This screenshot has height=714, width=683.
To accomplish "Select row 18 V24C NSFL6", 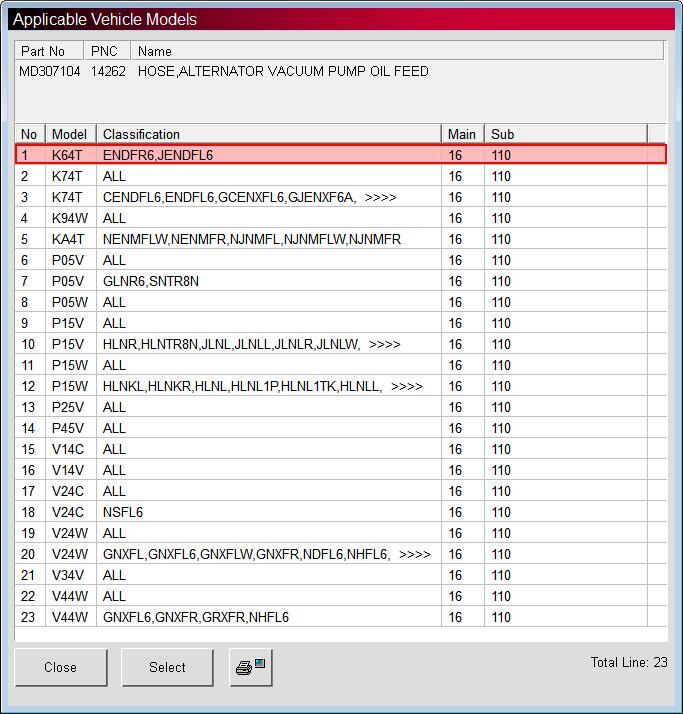I will [x=341, y=512].
